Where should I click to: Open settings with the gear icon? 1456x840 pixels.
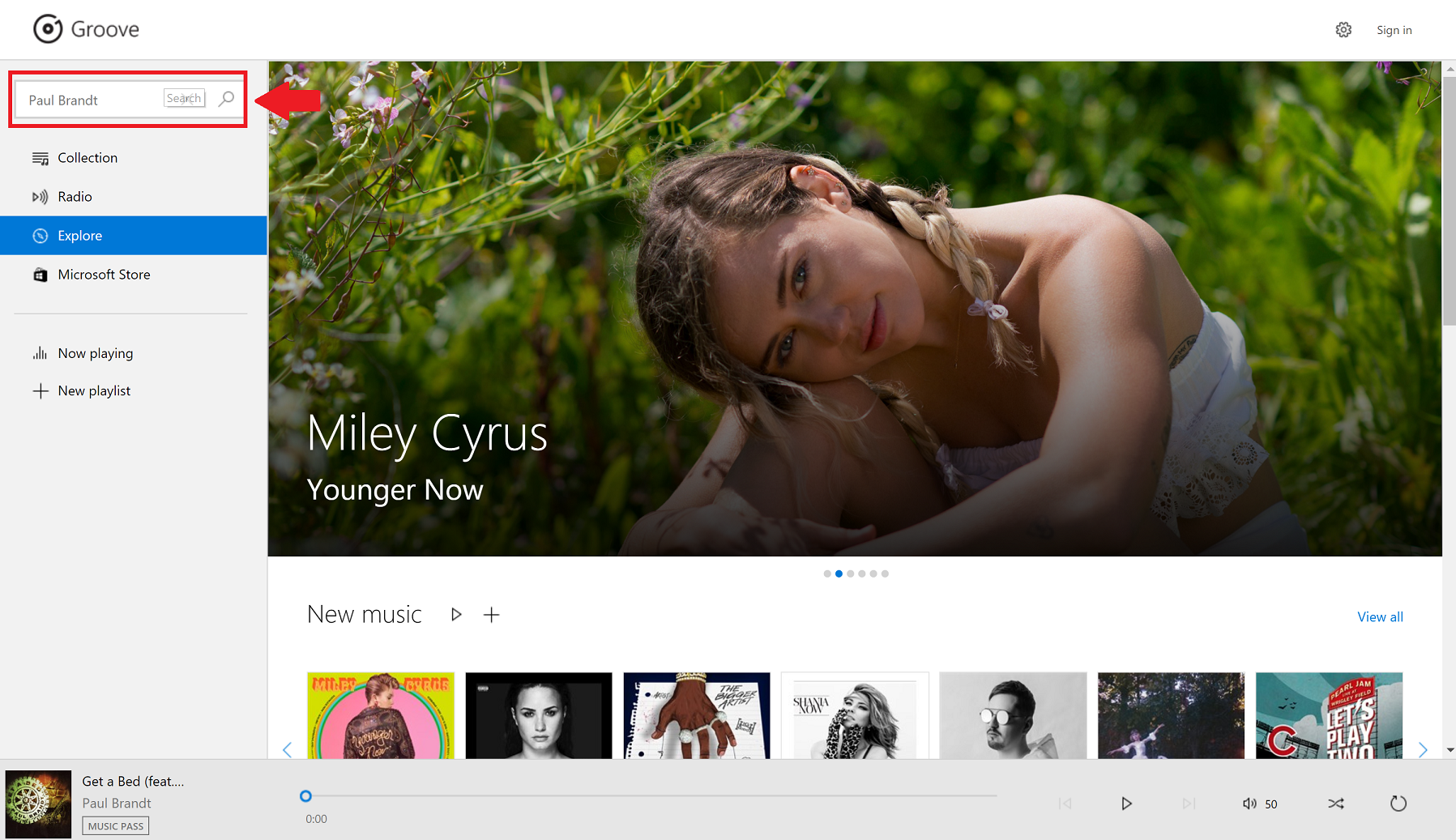1343,30
